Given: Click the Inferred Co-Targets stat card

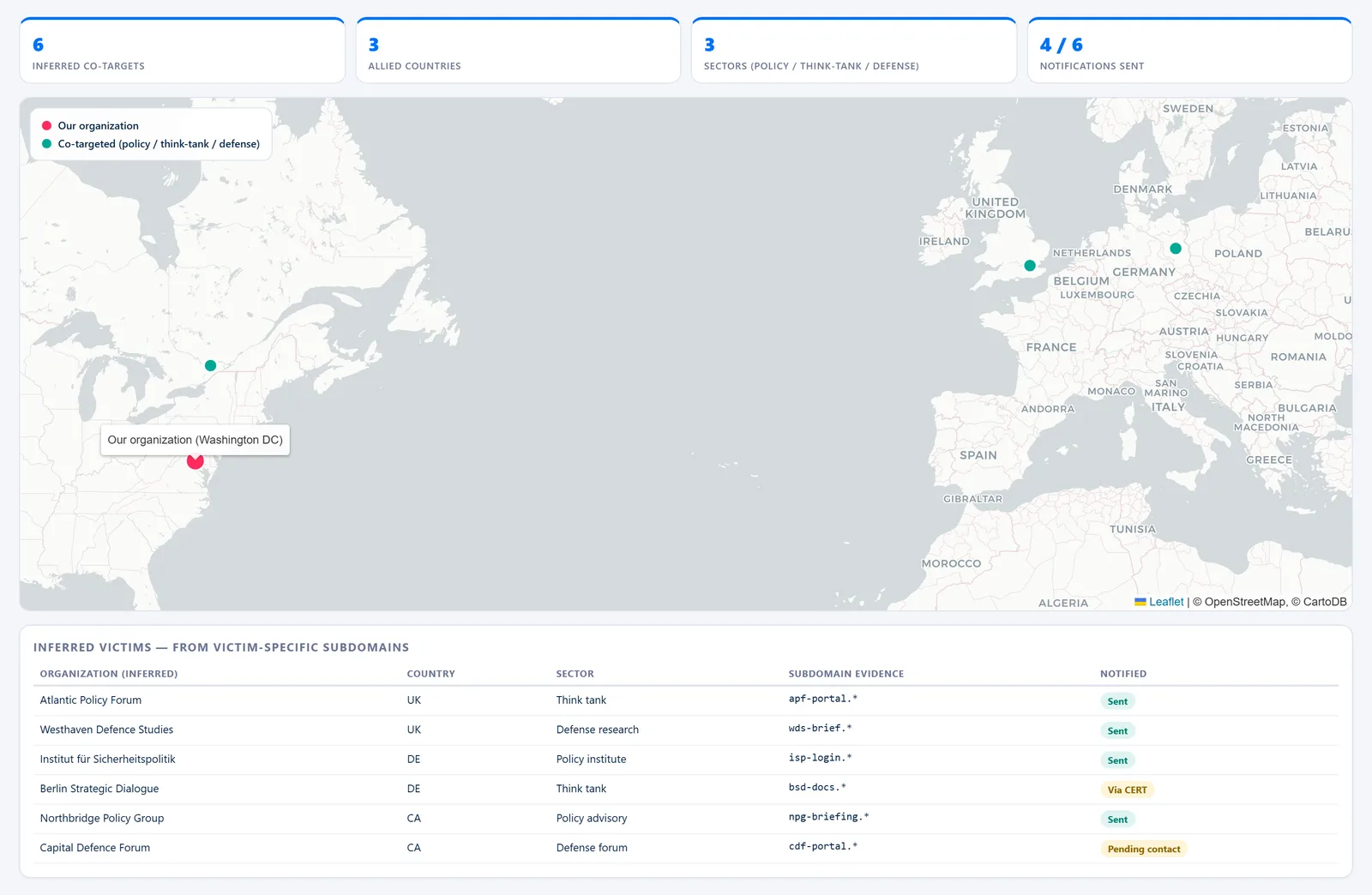Looking at the screenshot, I should tap(183, 51).
